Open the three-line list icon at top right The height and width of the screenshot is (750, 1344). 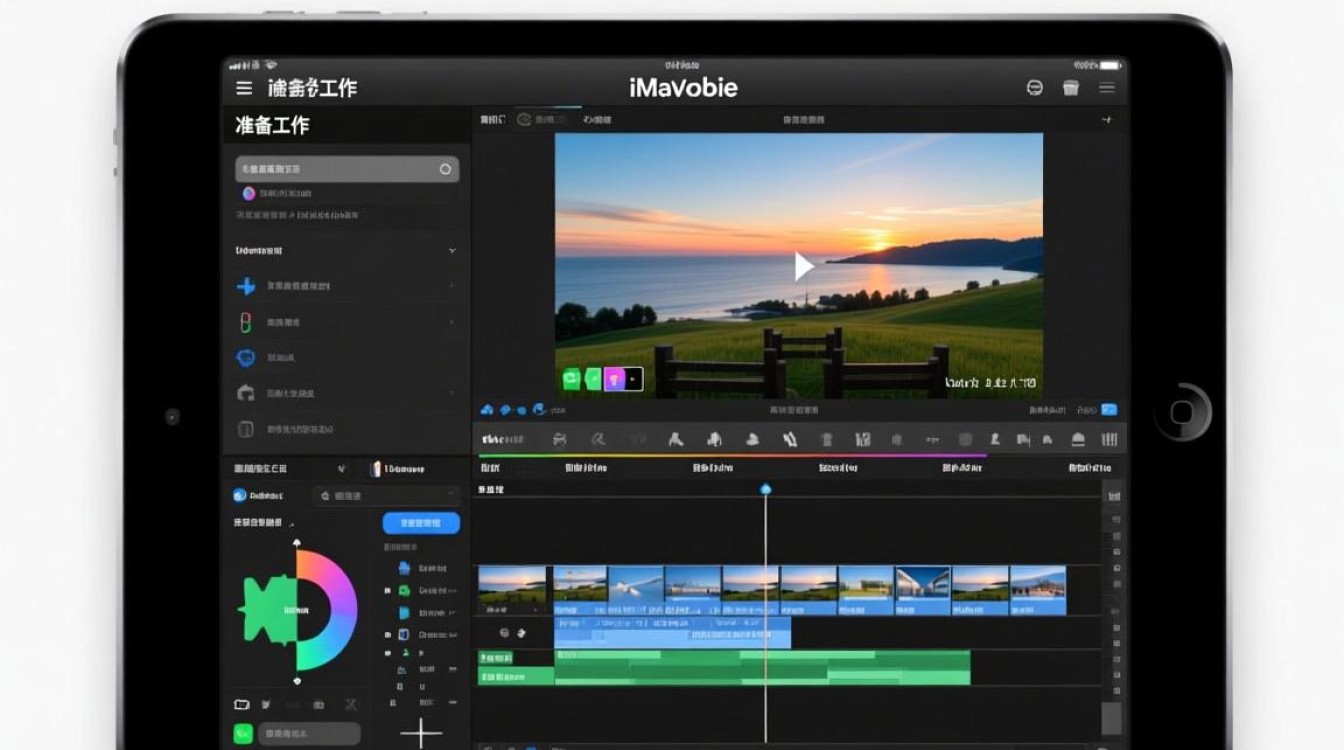click(x=1107, y=88)
